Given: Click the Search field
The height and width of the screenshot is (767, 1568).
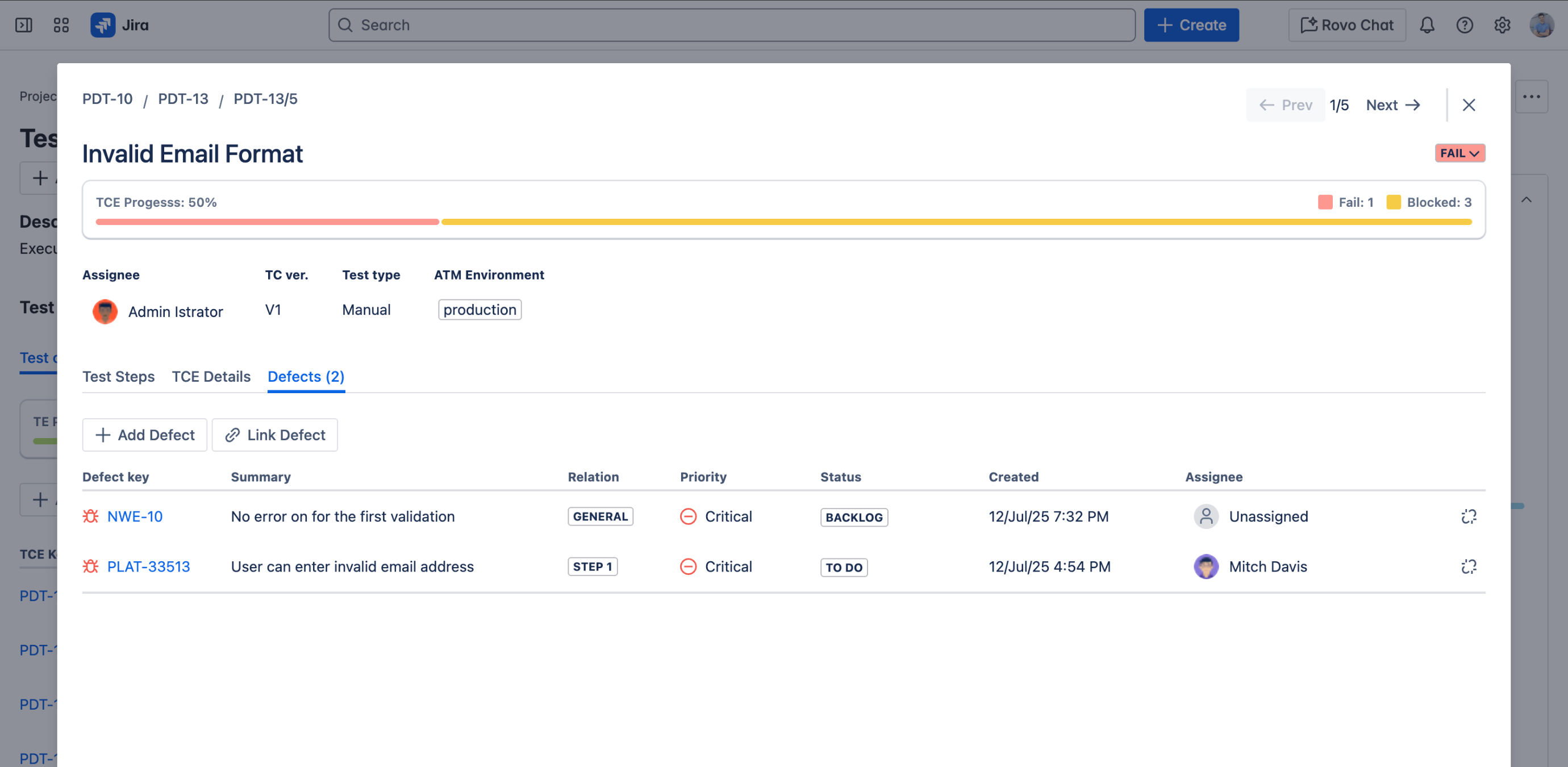Looking at the screenshot, I should (732, 25).
